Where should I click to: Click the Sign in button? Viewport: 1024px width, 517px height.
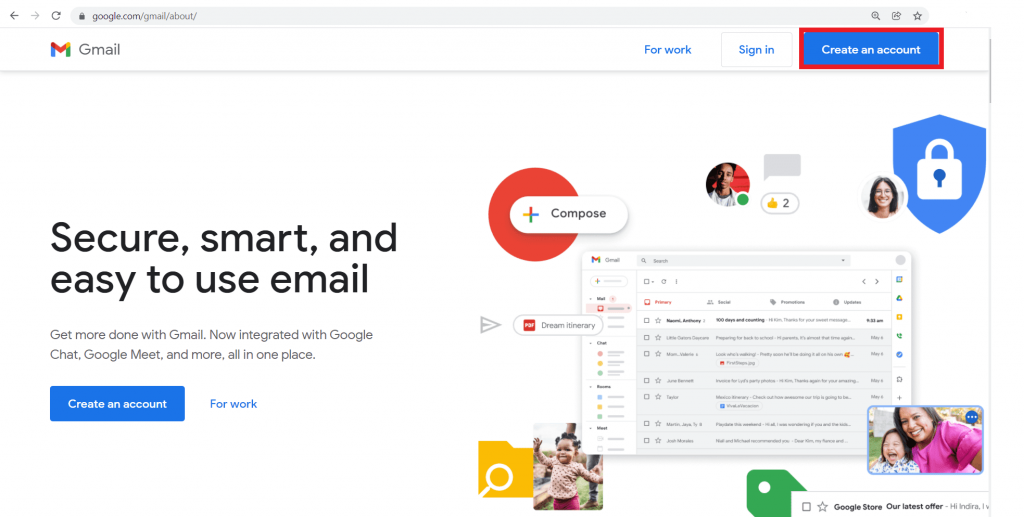756,50
